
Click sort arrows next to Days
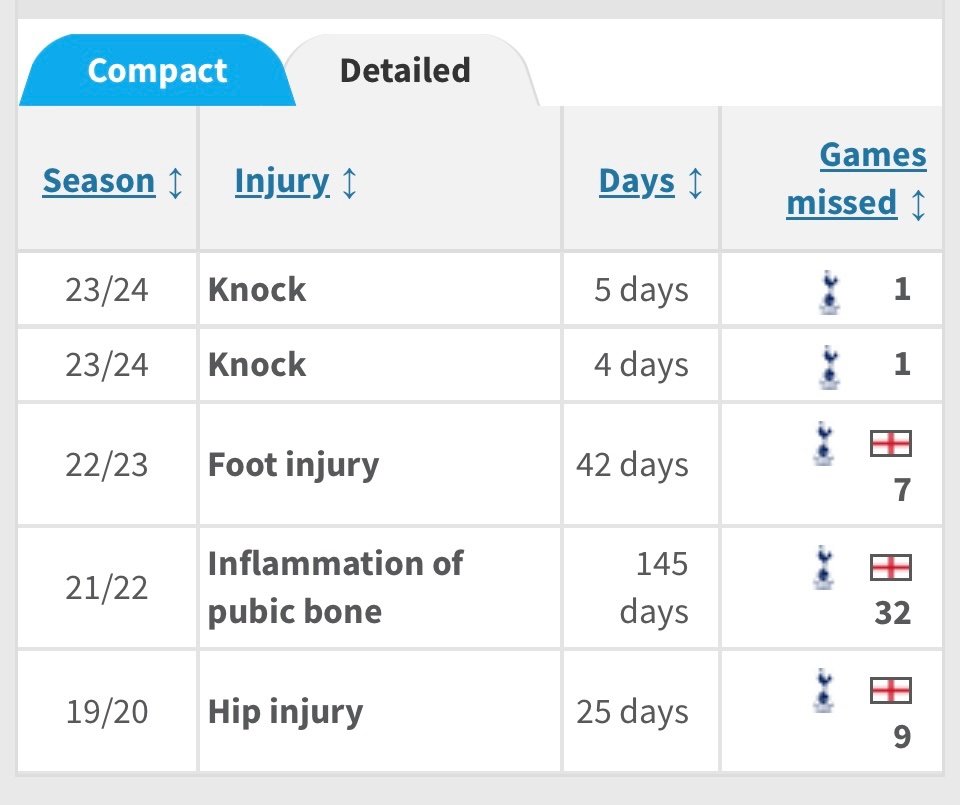[695, 183]
